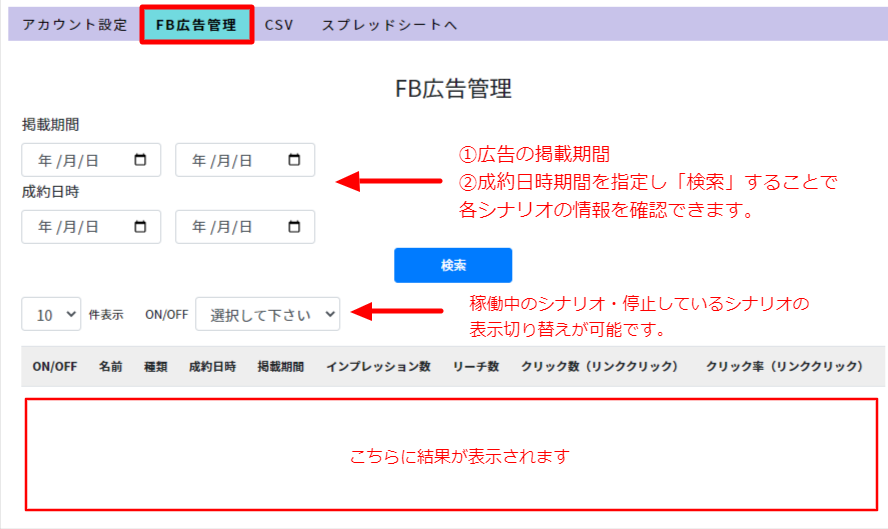The image size is (888, 529).
Task: Click the ON/OFF label beside the dropdown
Action: (166, 315)
